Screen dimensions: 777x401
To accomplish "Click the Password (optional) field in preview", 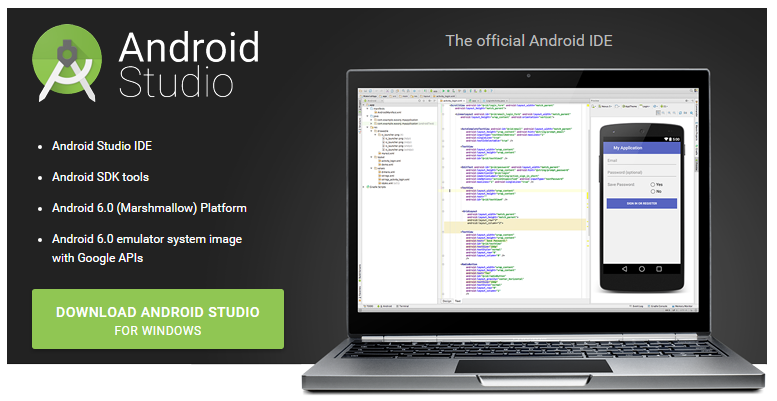I will click(x=642, y=173).
